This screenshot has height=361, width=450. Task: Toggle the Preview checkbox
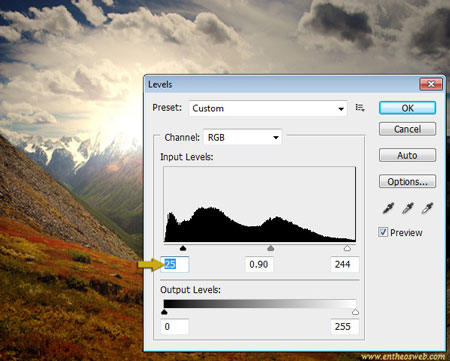click(383, 232)
